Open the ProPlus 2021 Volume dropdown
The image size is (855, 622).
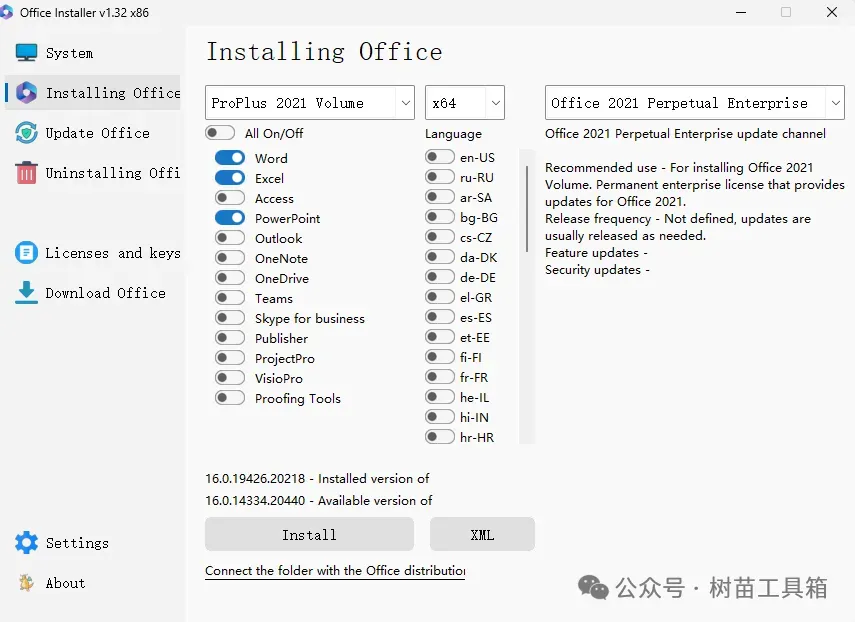[310, 102]
